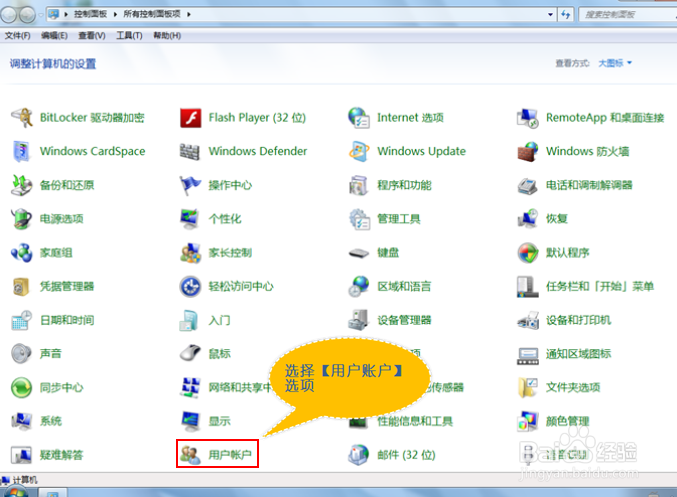Open the 帮助(H) menu

pos(167,35)
